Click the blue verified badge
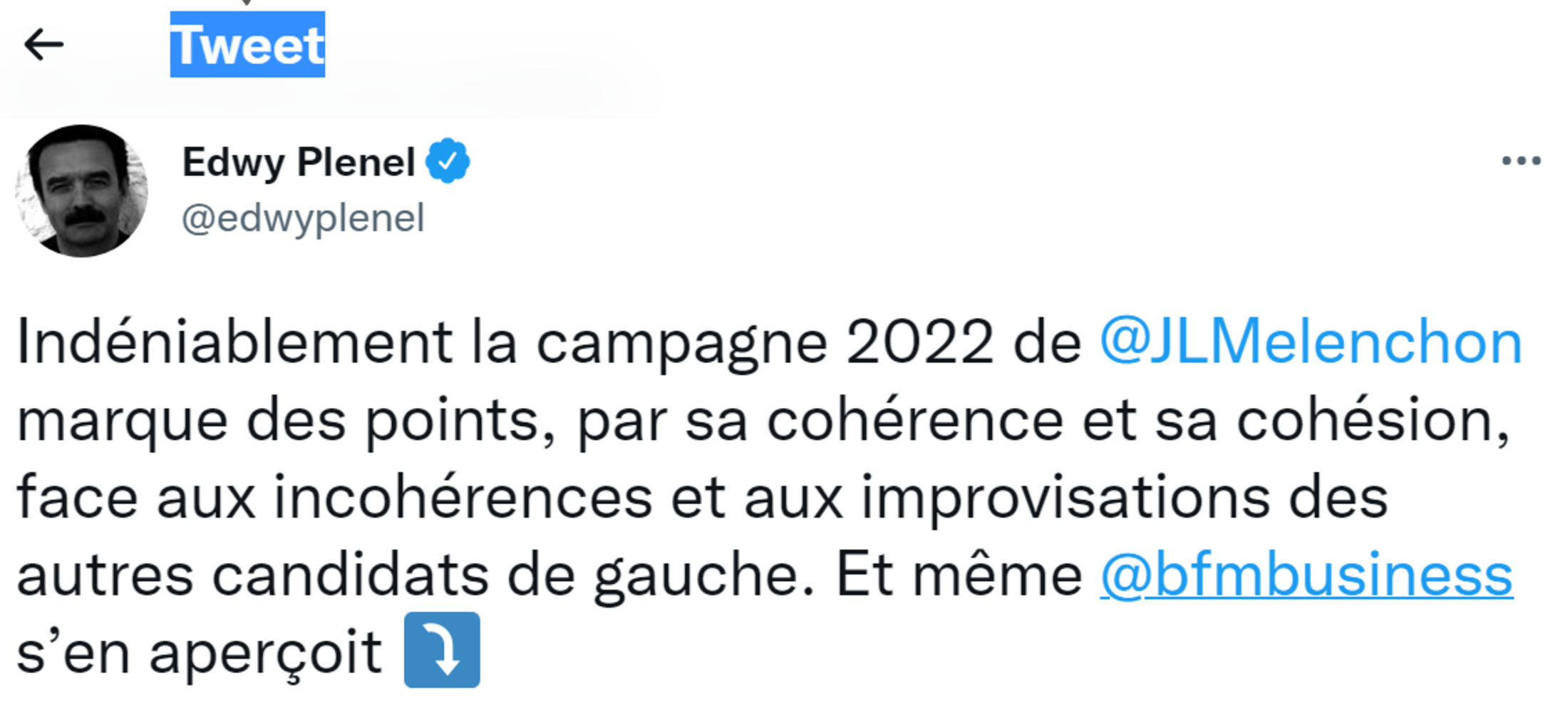The image size is (1568, 706). point(448,161)
